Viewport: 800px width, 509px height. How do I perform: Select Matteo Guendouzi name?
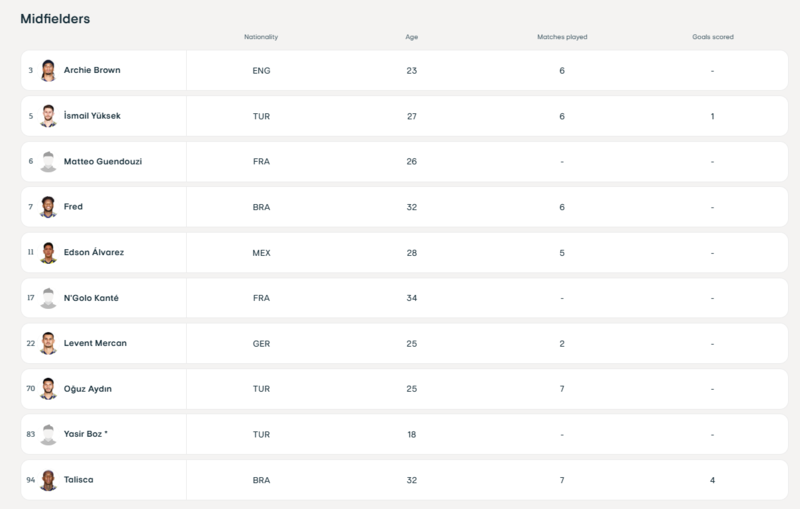point(103,162)
